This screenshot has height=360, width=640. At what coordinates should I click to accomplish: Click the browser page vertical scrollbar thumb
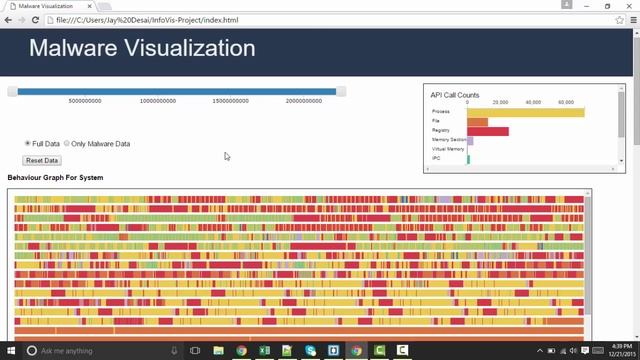coord(637,91)
